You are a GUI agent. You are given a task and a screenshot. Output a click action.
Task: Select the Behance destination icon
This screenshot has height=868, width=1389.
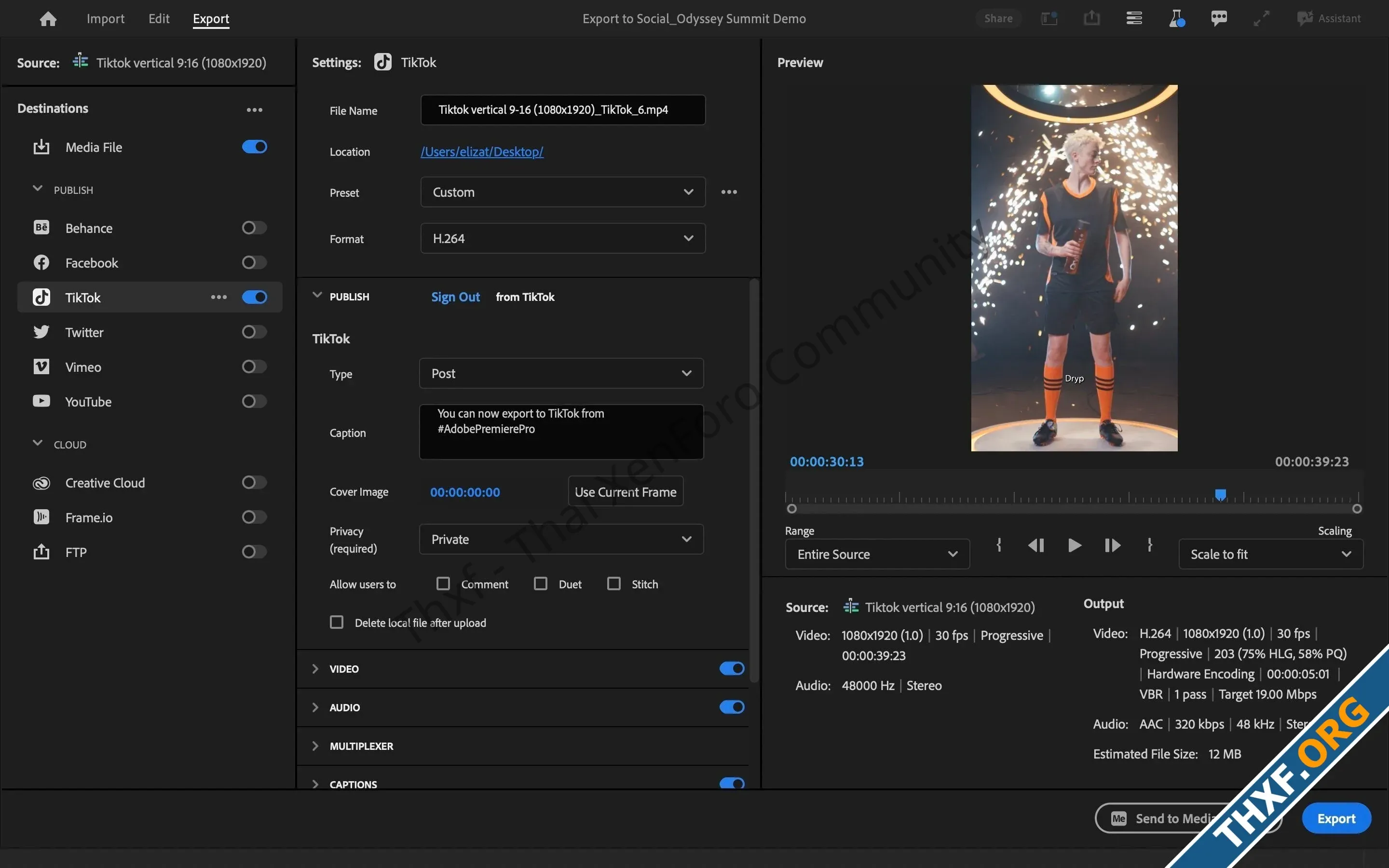41,228
